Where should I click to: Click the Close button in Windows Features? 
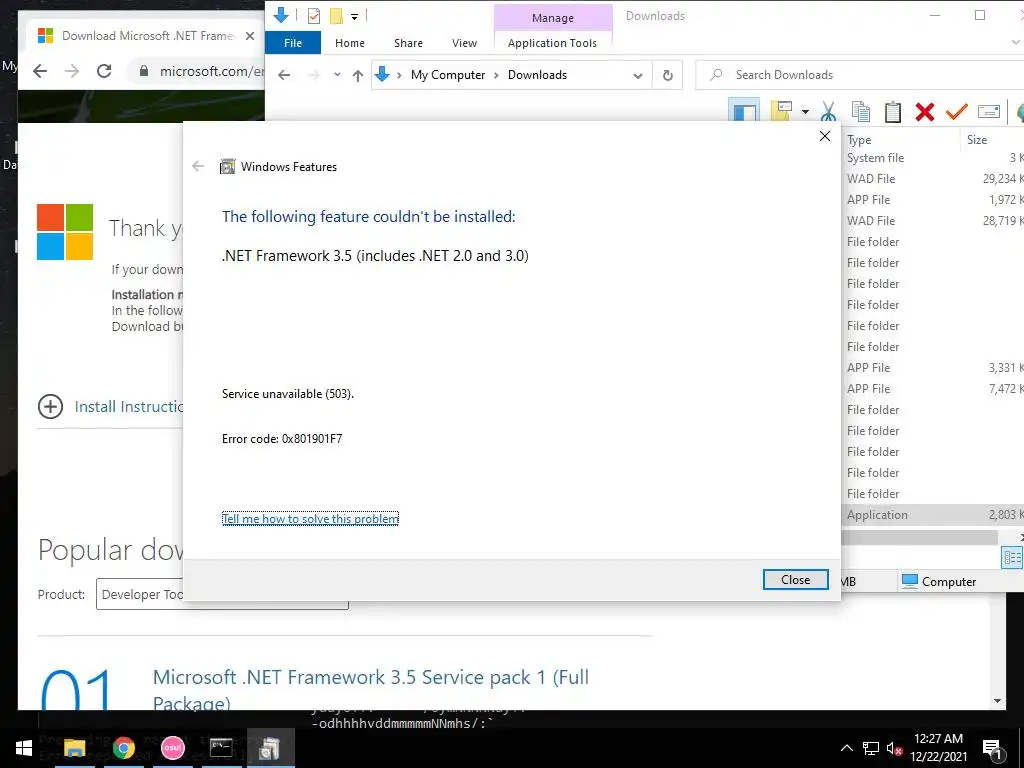point(795,580)
